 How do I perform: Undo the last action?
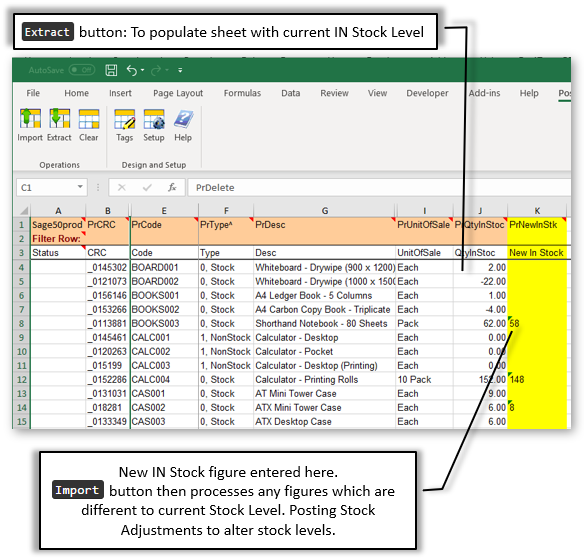coord(132,70)
